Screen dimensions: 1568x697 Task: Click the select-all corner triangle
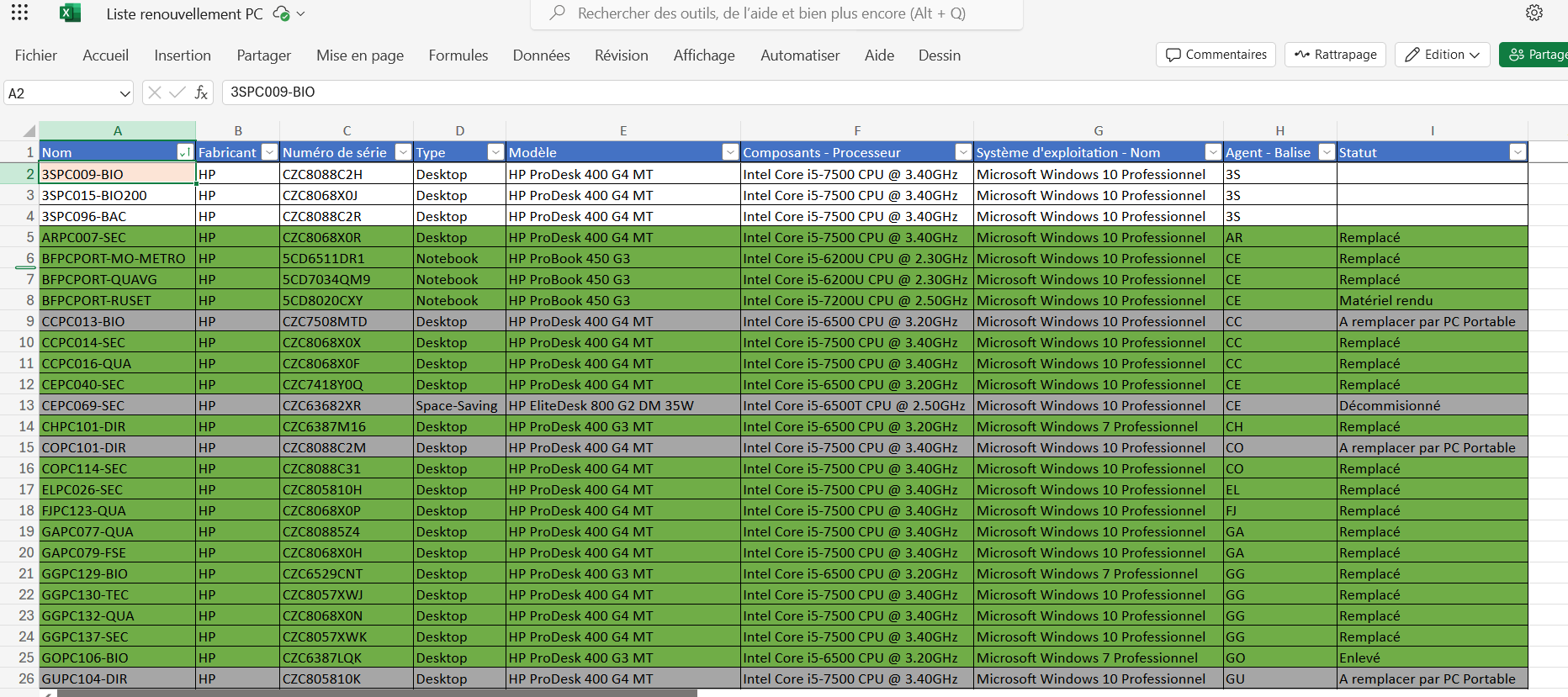(29, 131)
